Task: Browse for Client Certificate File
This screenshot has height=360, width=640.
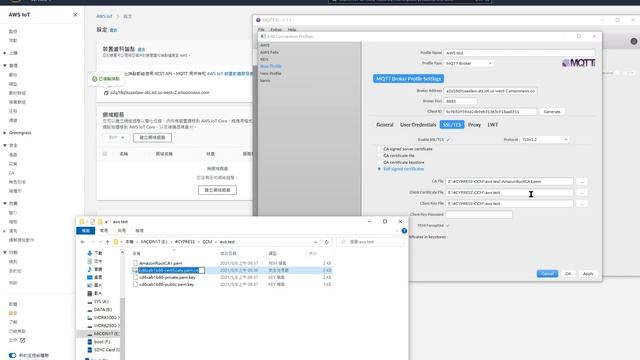Action: 582,192
